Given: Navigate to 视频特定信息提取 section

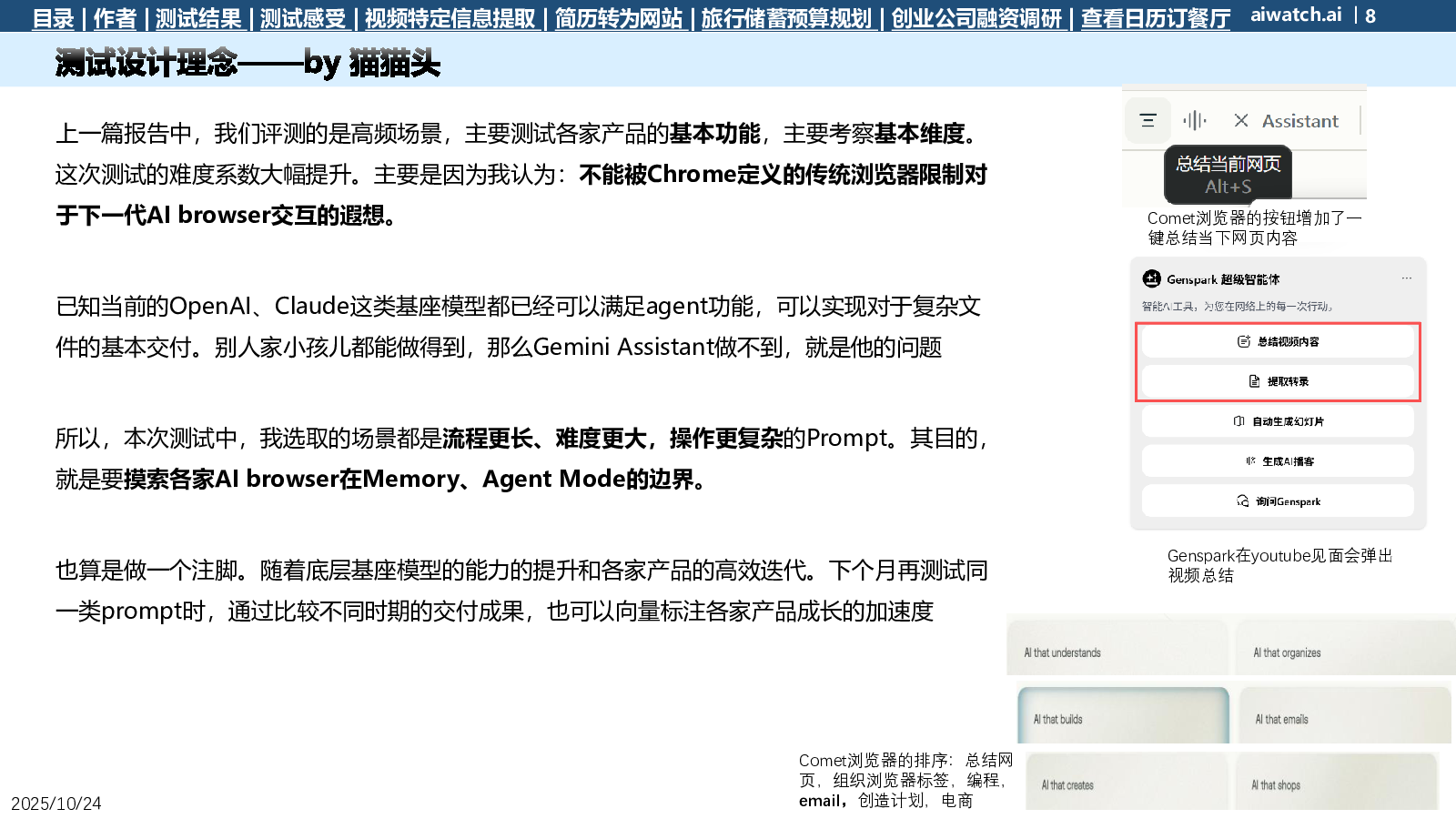Looking at the screenshot, I should click(450, 18).
